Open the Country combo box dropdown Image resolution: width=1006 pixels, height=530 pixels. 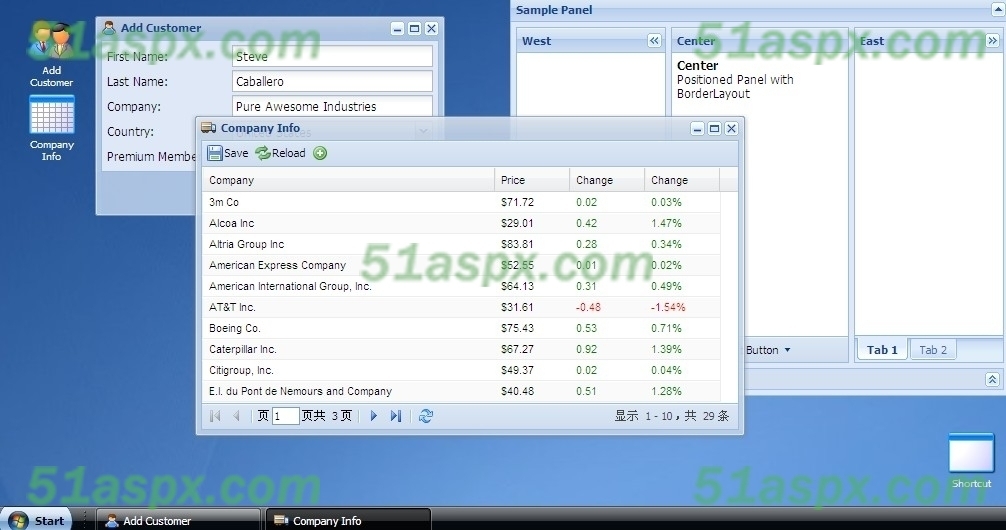coord(423,131)
